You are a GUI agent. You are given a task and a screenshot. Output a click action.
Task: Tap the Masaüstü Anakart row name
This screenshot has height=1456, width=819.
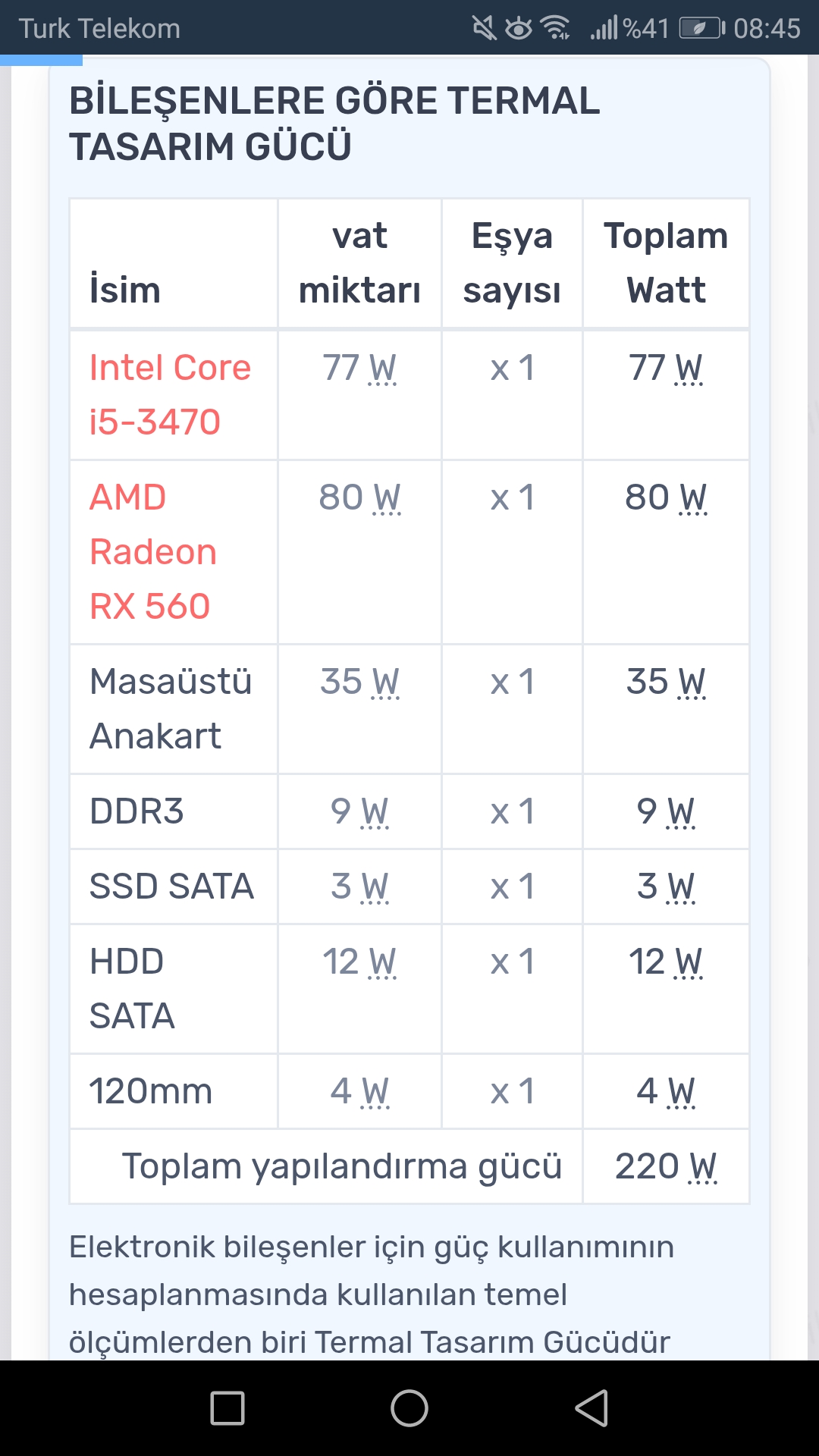171,708
